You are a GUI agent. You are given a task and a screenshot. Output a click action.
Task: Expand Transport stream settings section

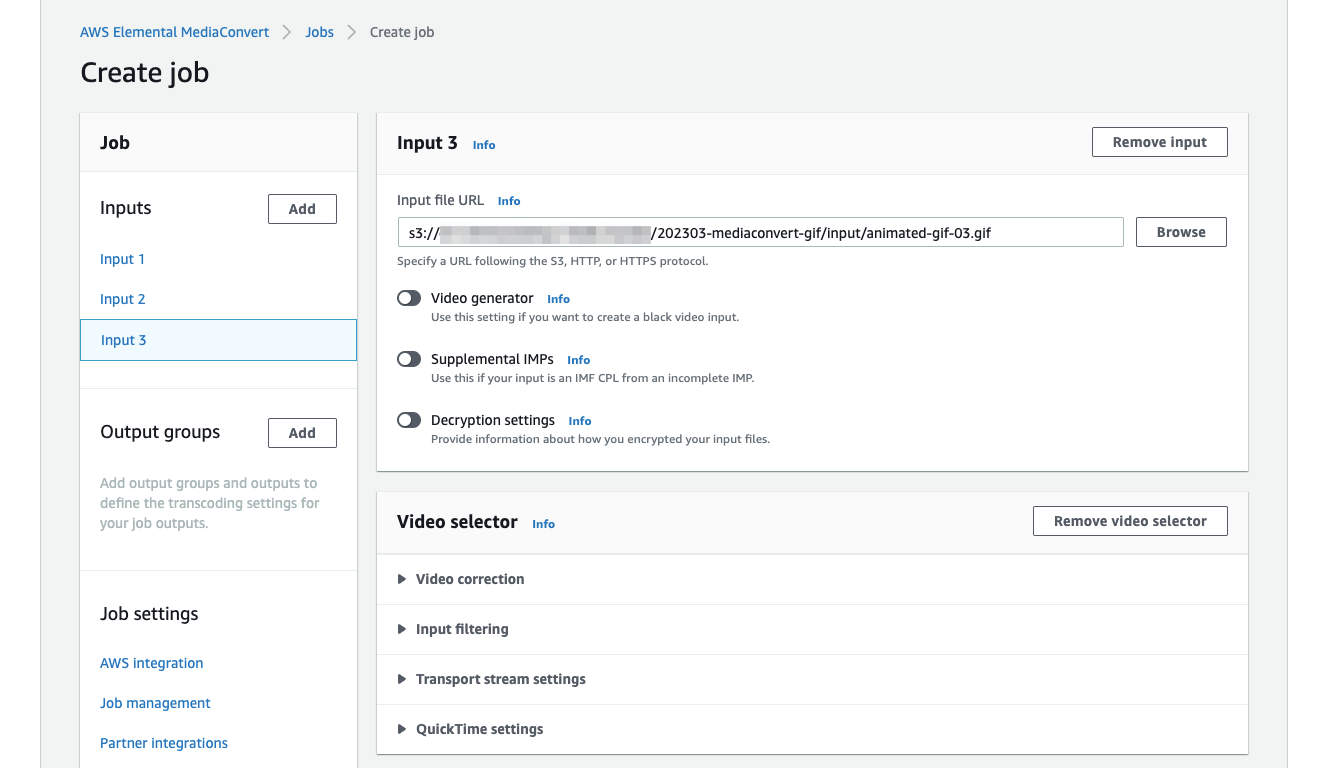tap(812, 679)
